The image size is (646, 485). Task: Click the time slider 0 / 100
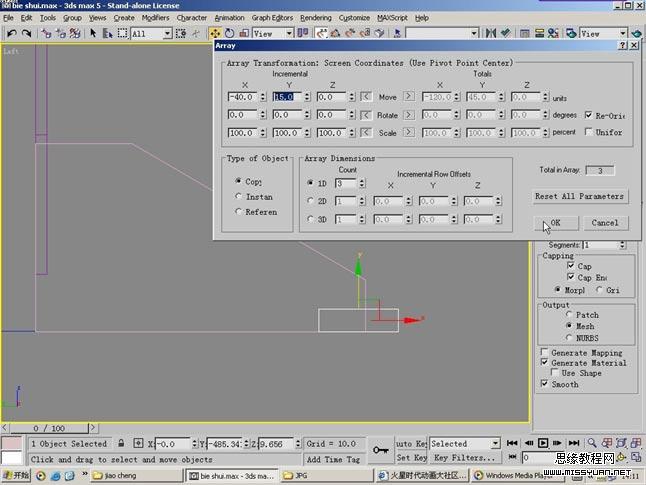point(49,428)
